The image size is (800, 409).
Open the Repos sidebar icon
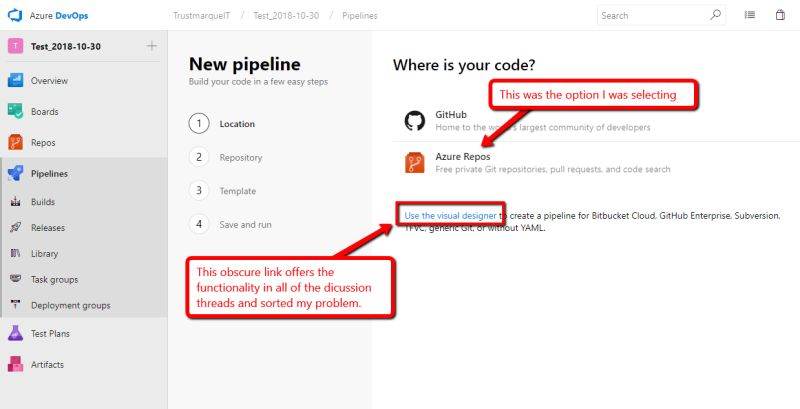pyautogui.click(x=15, y=143)
